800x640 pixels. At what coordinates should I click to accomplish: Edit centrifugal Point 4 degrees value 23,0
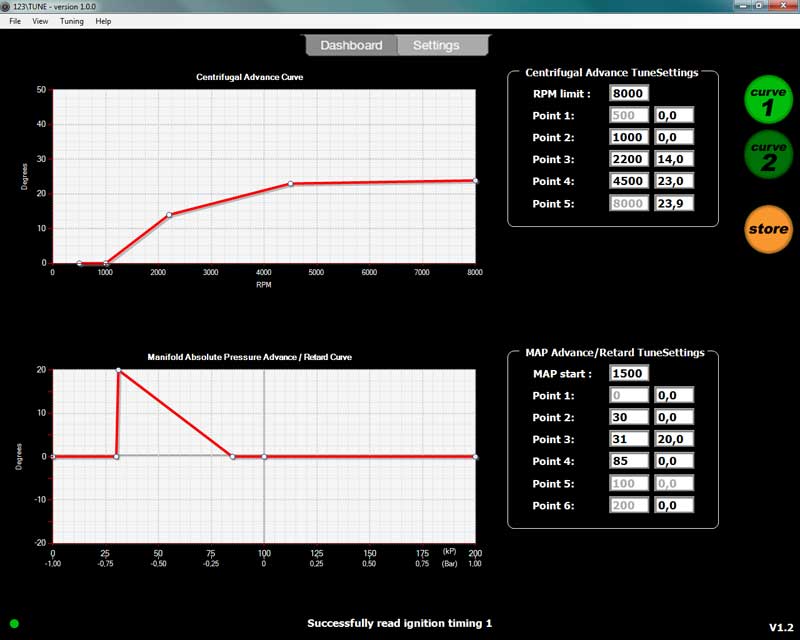[674, 182]
